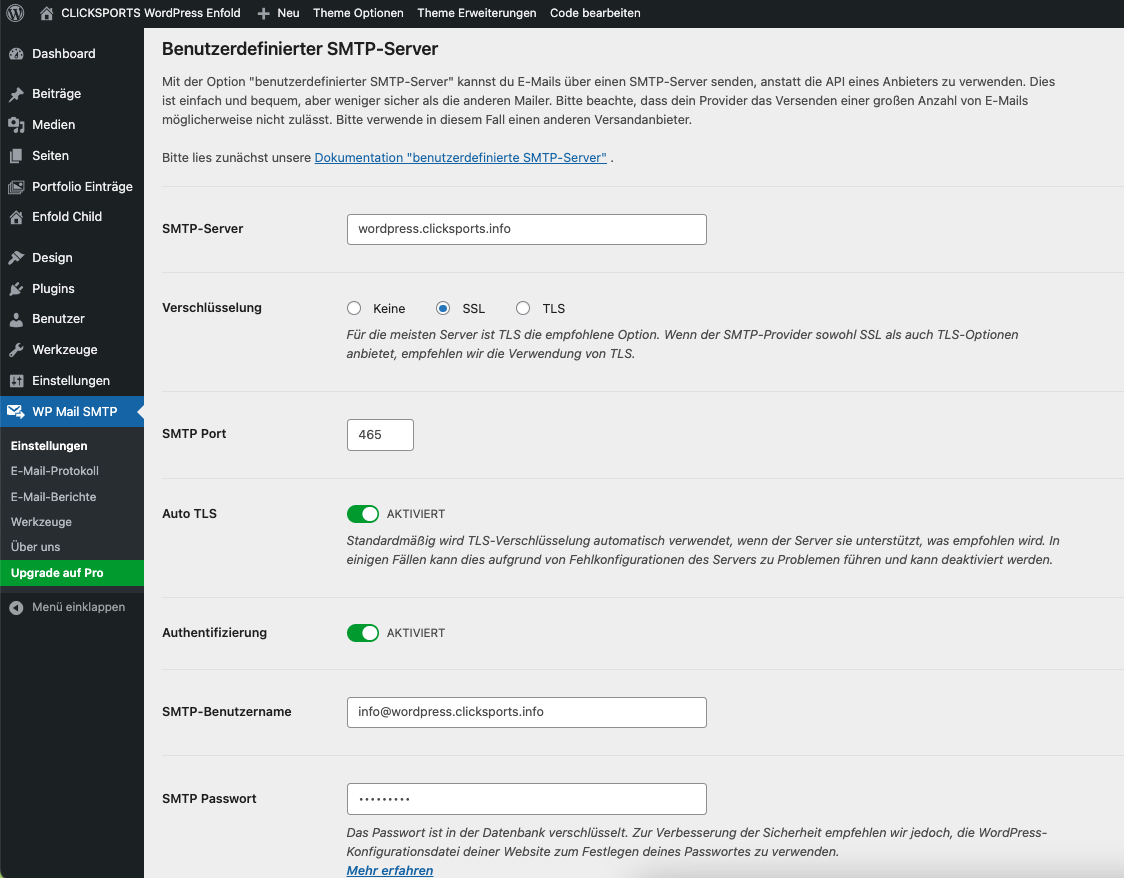Open Theme Optionen in admin bar
The image size is (1124, 878).
coord(358,13)
